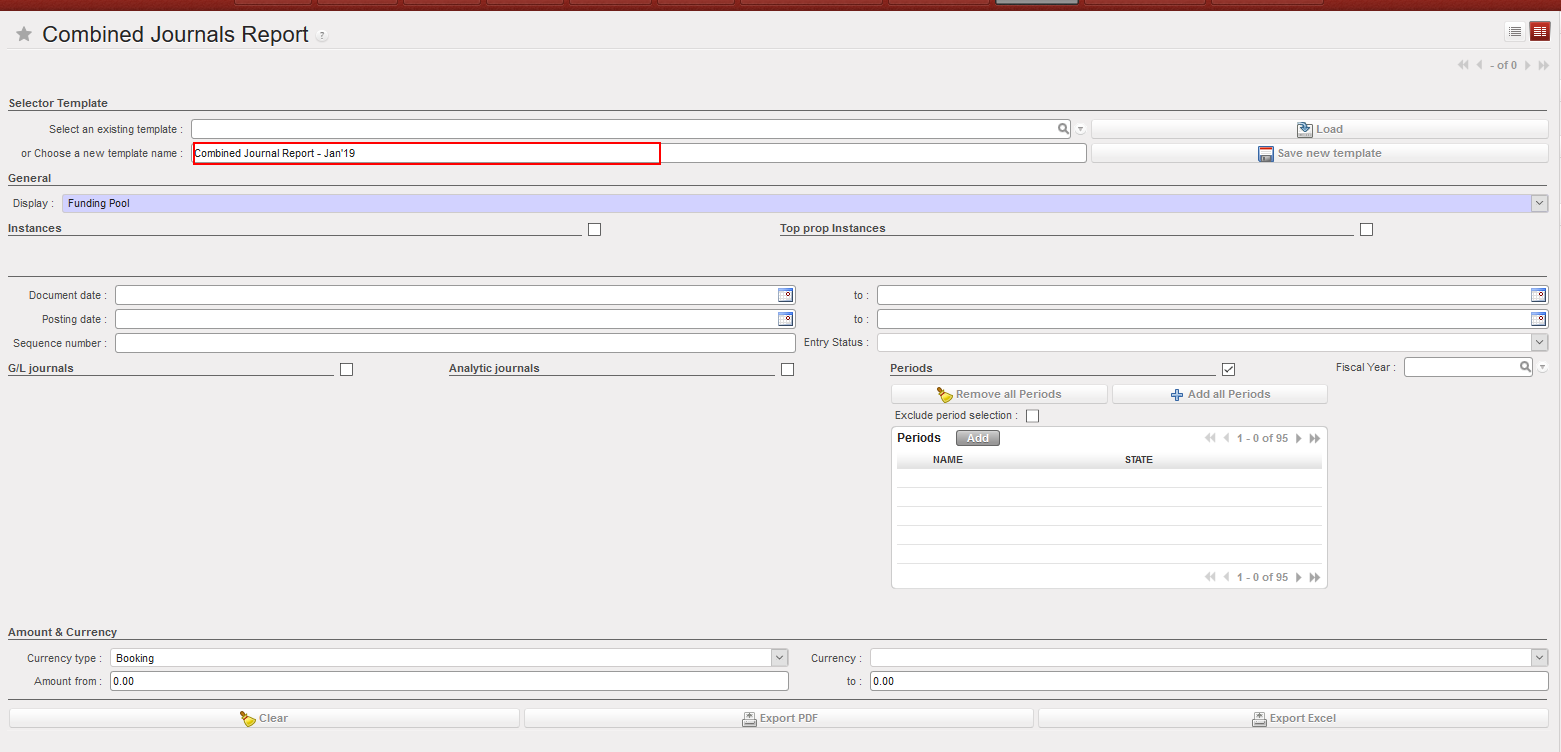Expand the Display dropdown showing Funding Pool
Image resolution: width=1561 pixels, height=752 pixels.
coord(1539,204)
